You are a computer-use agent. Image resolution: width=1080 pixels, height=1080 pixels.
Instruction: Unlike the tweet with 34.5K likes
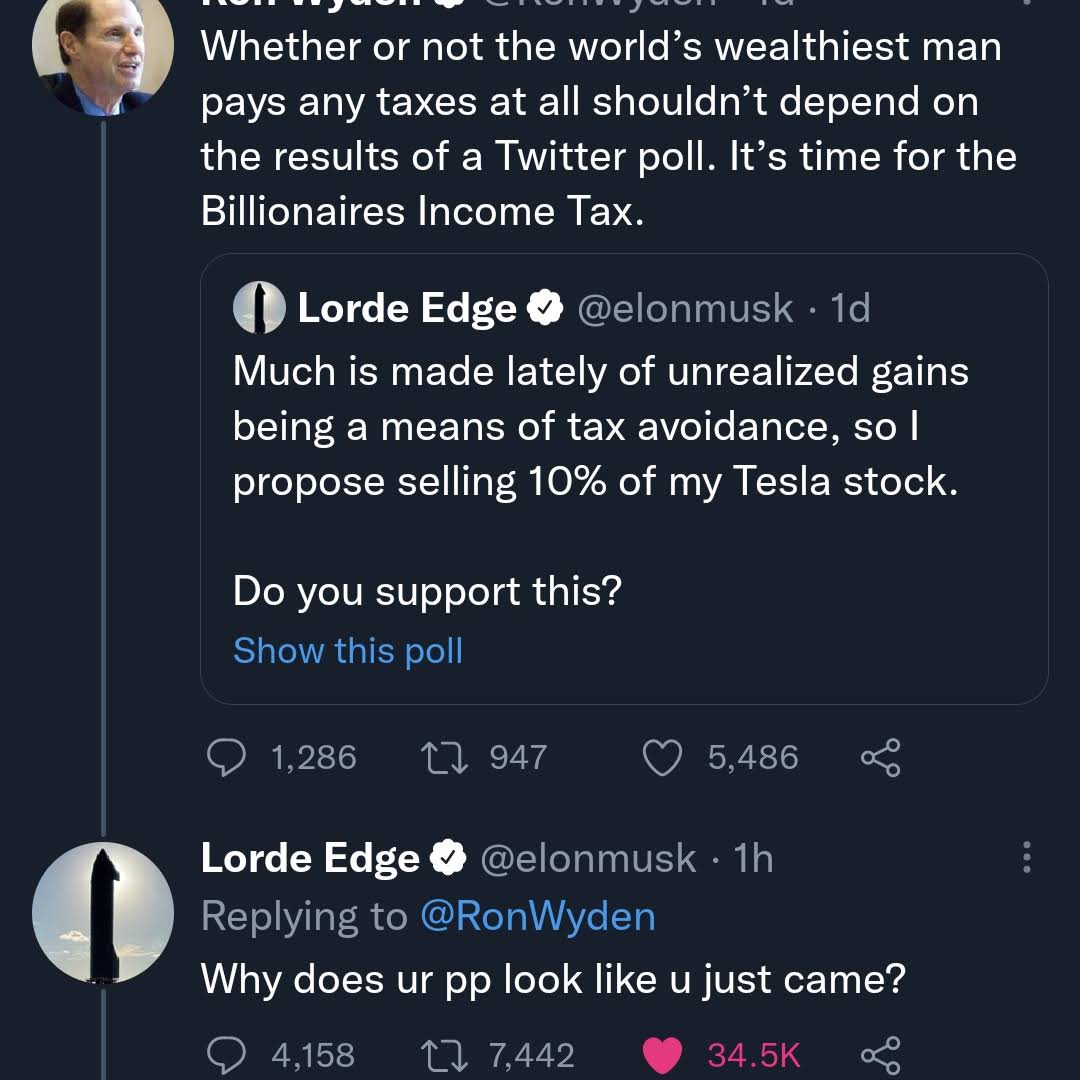tap(663, 1055)
